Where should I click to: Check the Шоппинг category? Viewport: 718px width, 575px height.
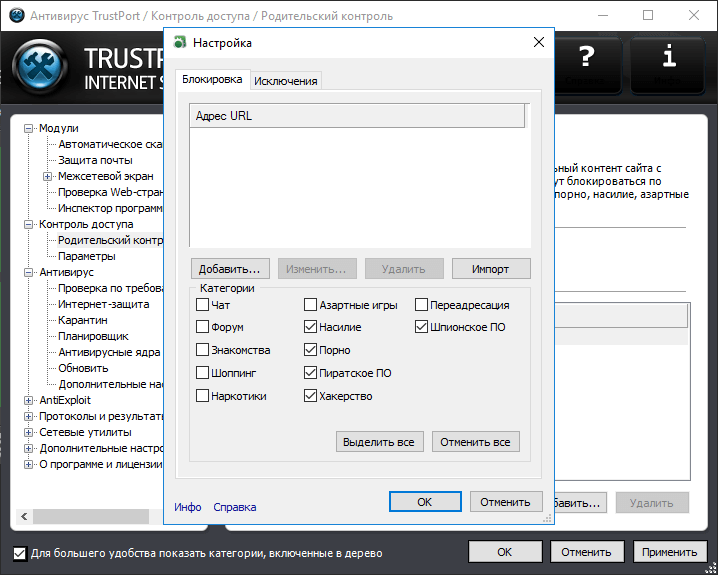point(202,373)
